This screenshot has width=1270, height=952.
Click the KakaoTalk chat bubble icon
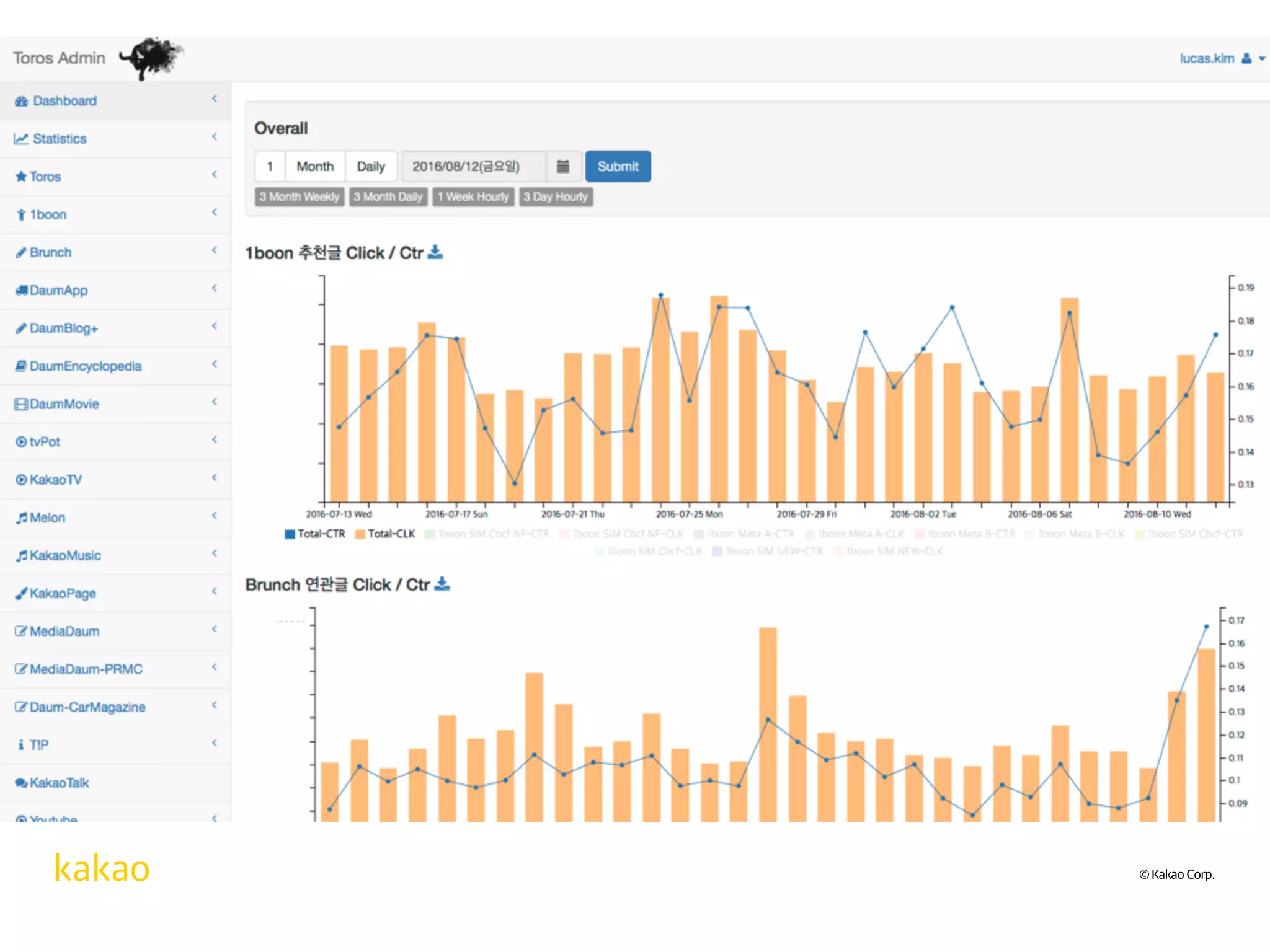(x=21, y=783)
